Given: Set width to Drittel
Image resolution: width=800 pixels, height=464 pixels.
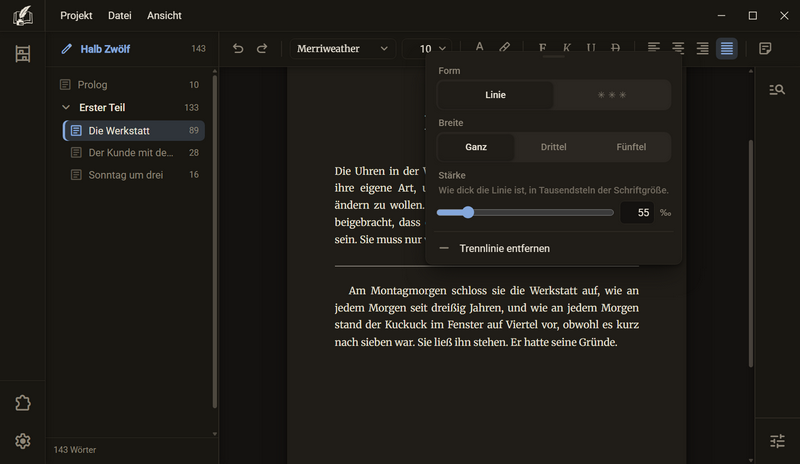Looking at the screenshot, I should [554, 147].
